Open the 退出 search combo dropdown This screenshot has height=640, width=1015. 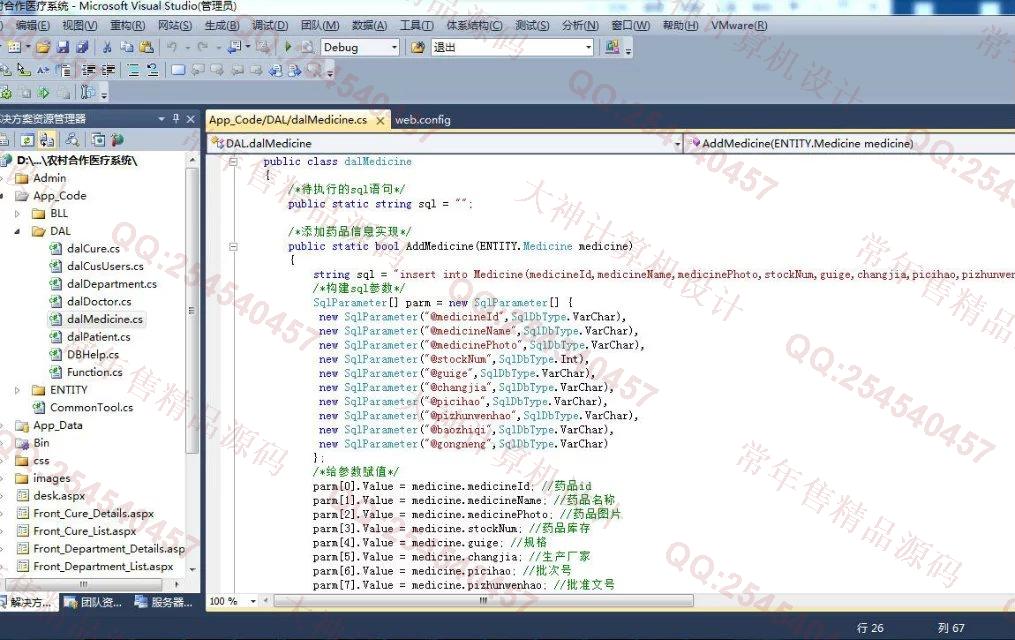coord(588,47)
